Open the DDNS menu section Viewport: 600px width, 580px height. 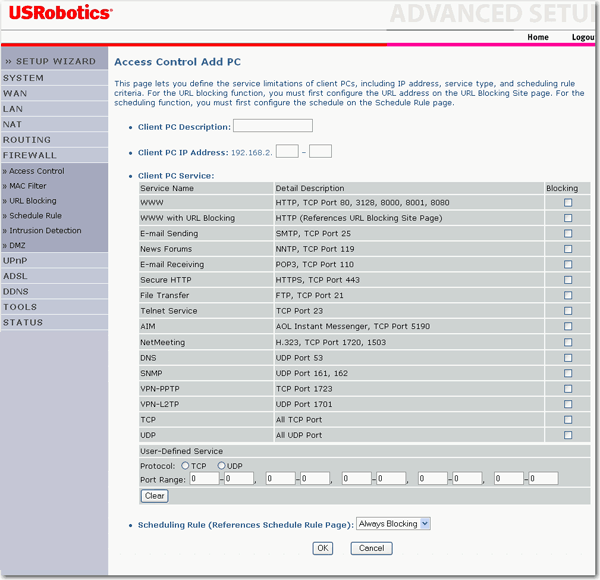[x=55, y=292]
